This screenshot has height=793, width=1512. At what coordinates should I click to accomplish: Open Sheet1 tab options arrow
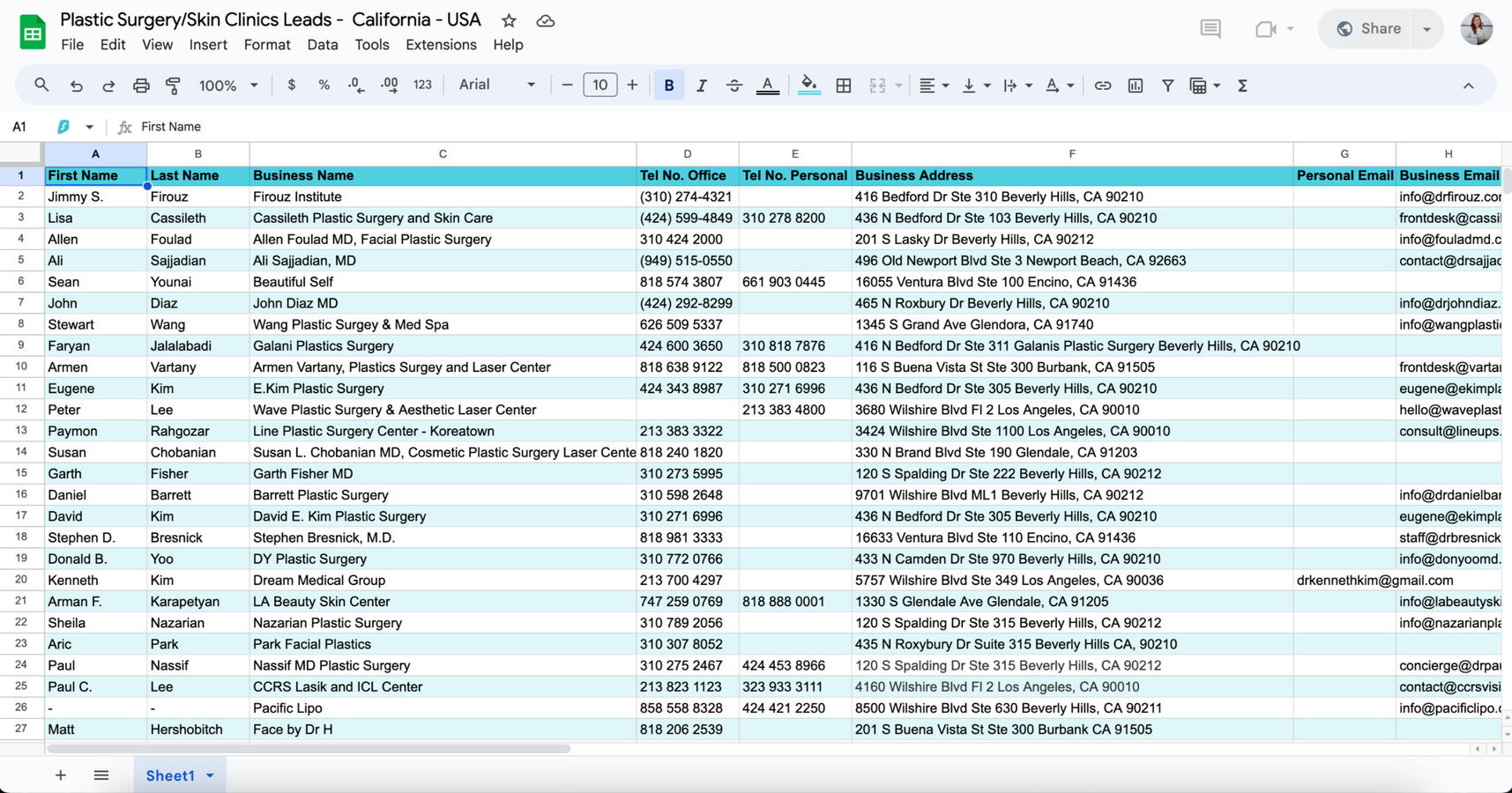point(211,775)
